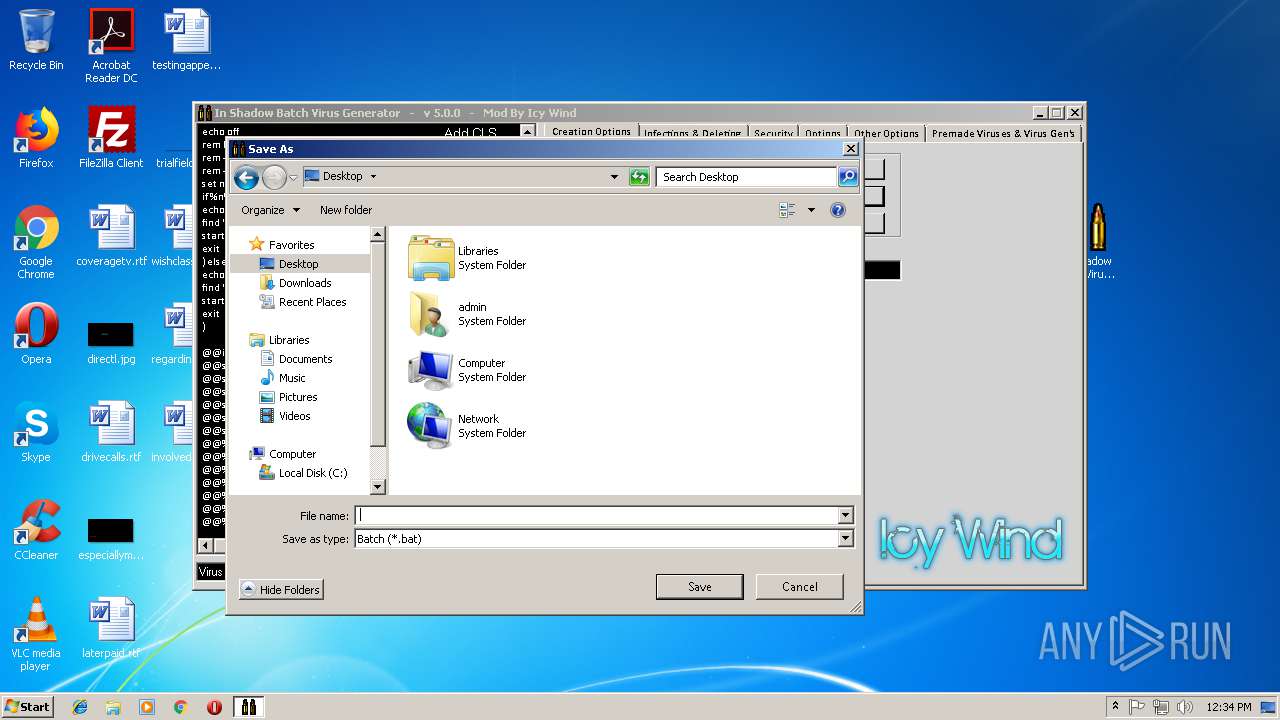The height and width of the screenshot is (720, 1280).
Task: Open the network tray icon
Action: (x=1160, y=707)
